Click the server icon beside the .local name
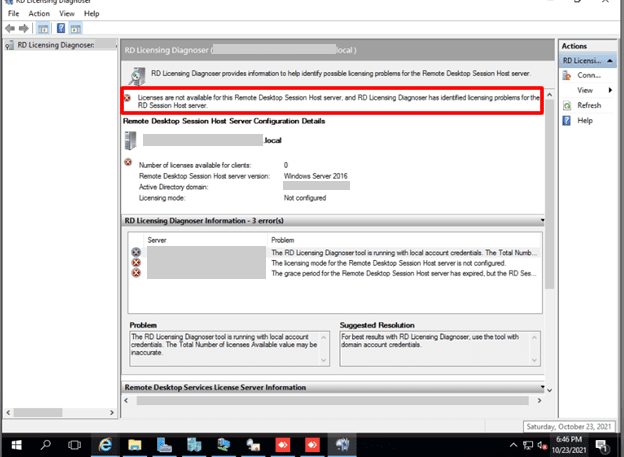The image size is (624, 457). click(130, 141)
